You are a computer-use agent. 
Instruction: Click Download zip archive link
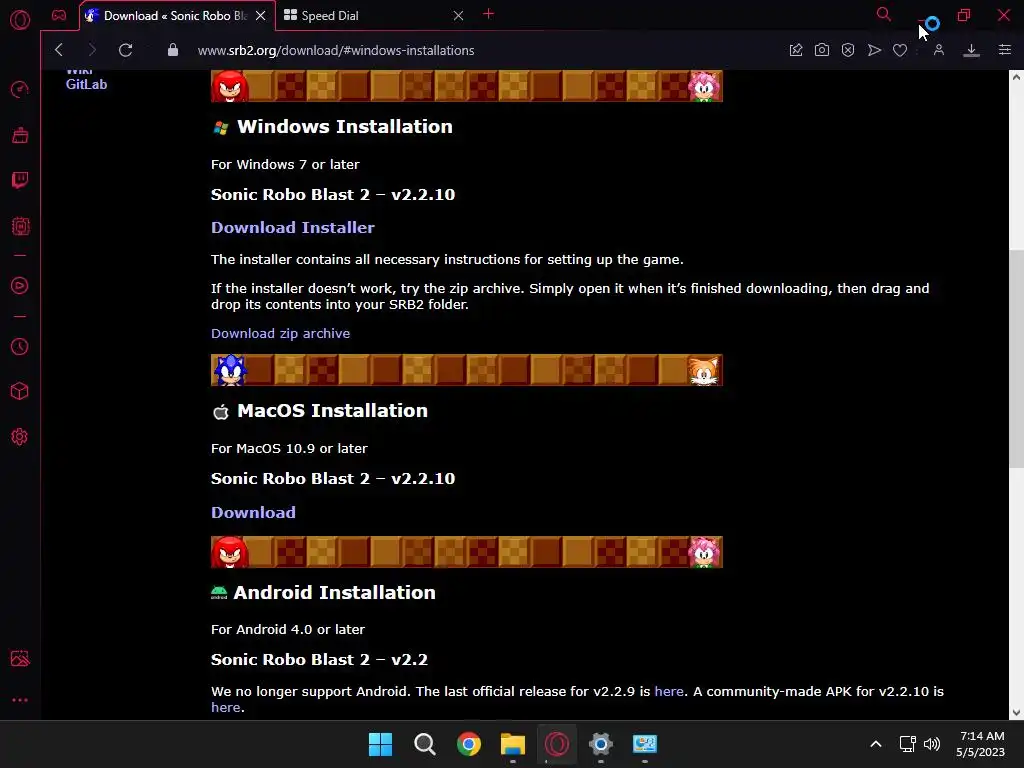click(280, 333)
